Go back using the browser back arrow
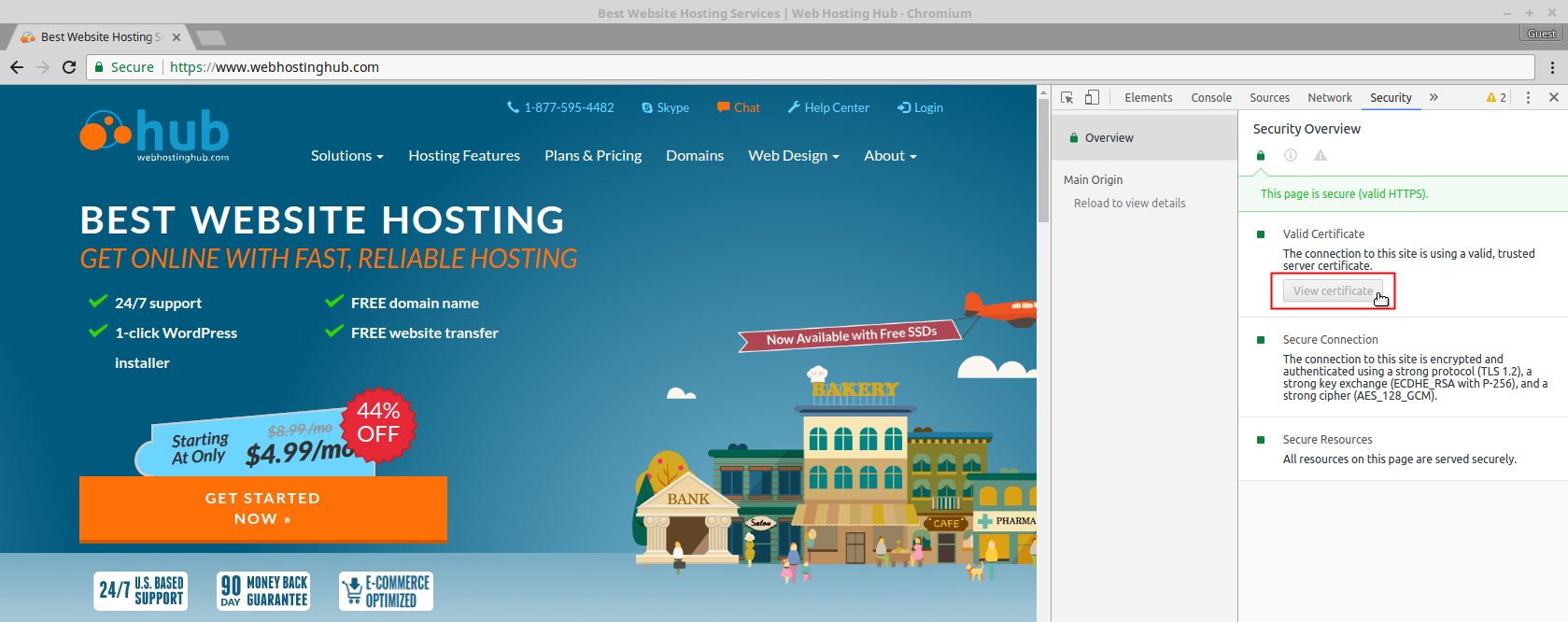The width and height of the screenshot is (1568, 622). [17, 67]
